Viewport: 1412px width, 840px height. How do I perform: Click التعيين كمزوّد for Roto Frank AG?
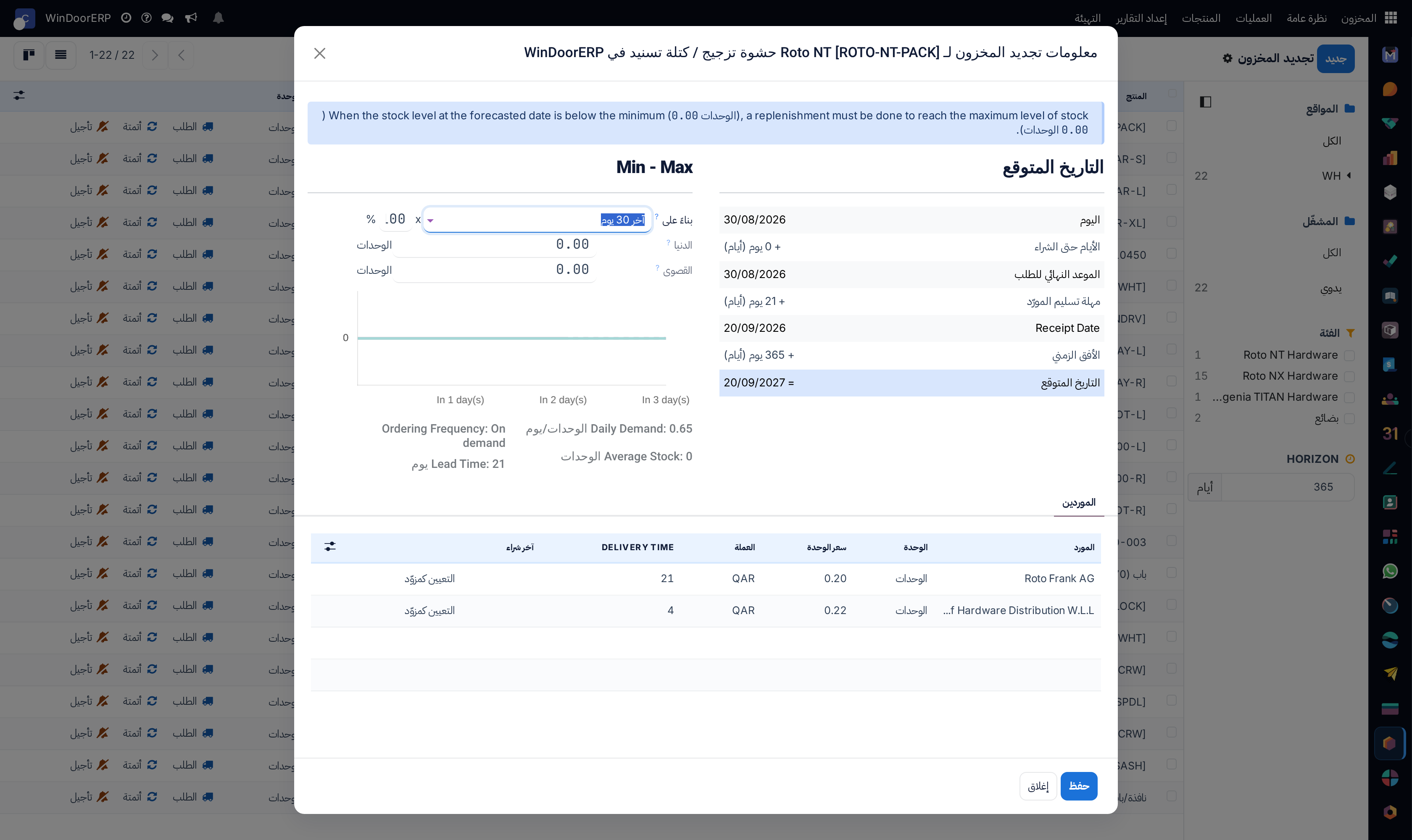429,578
